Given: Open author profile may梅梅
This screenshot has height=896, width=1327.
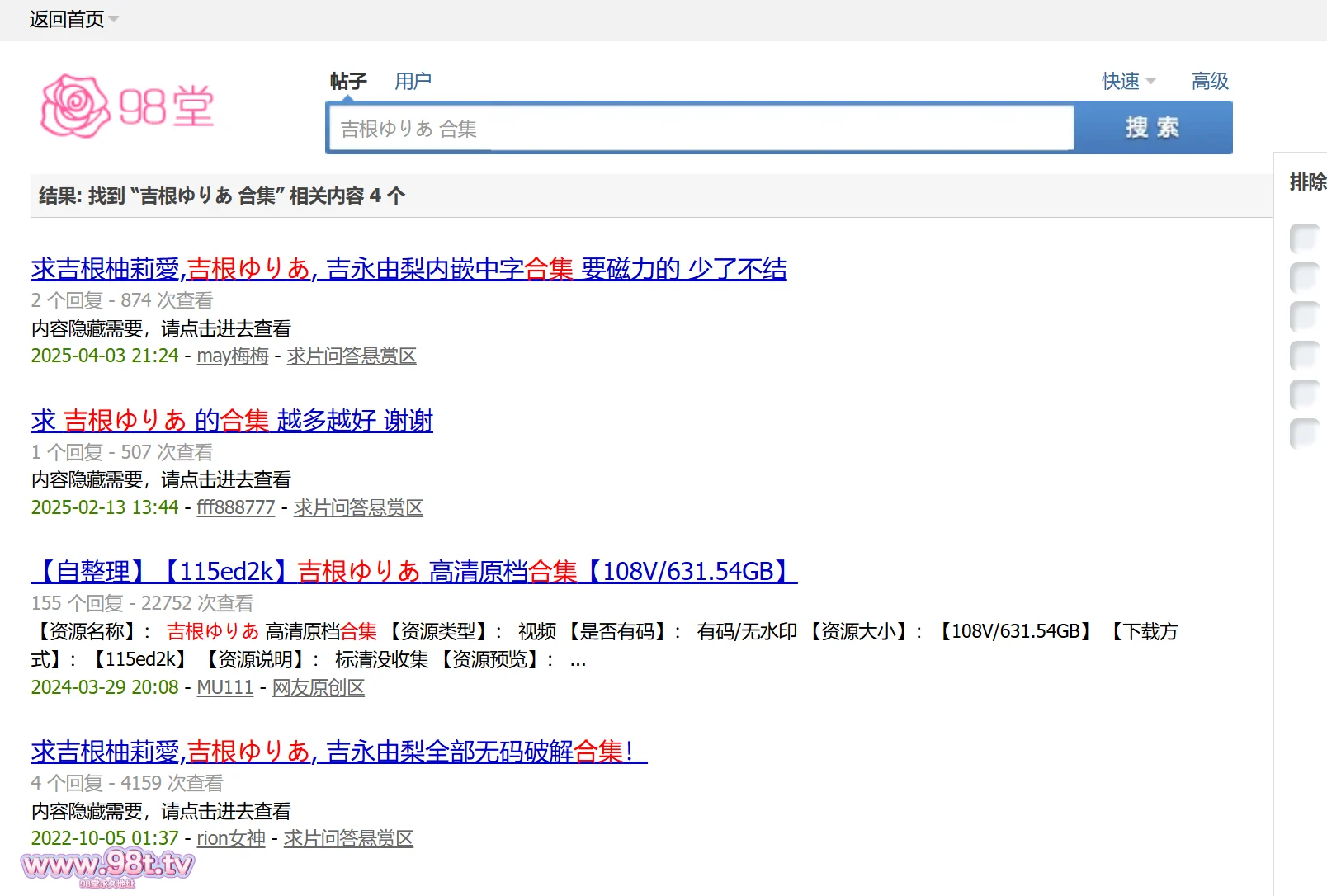Looking at the screenshot, I should tap(233, 356).
